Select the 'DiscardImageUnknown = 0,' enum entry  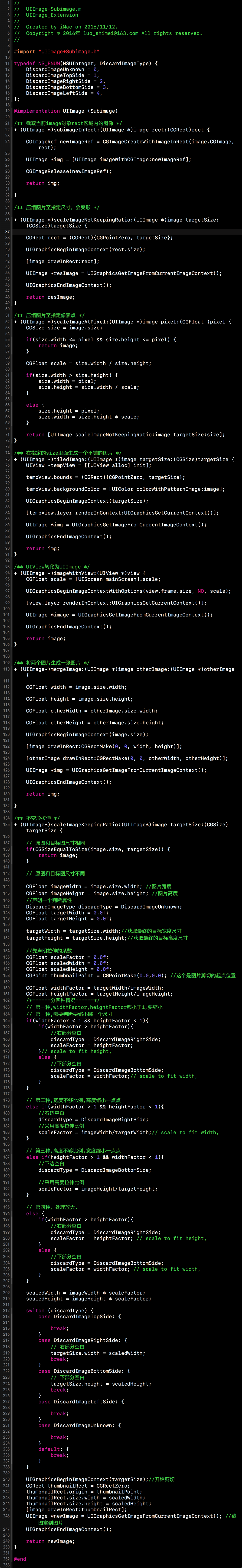[62, 69]
